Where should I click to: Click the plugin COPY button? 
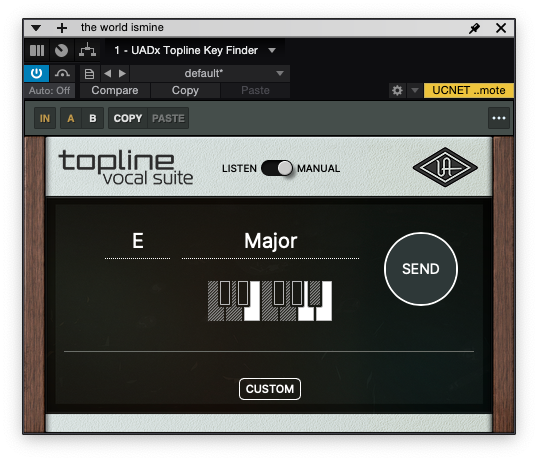(x=128, y=118)
